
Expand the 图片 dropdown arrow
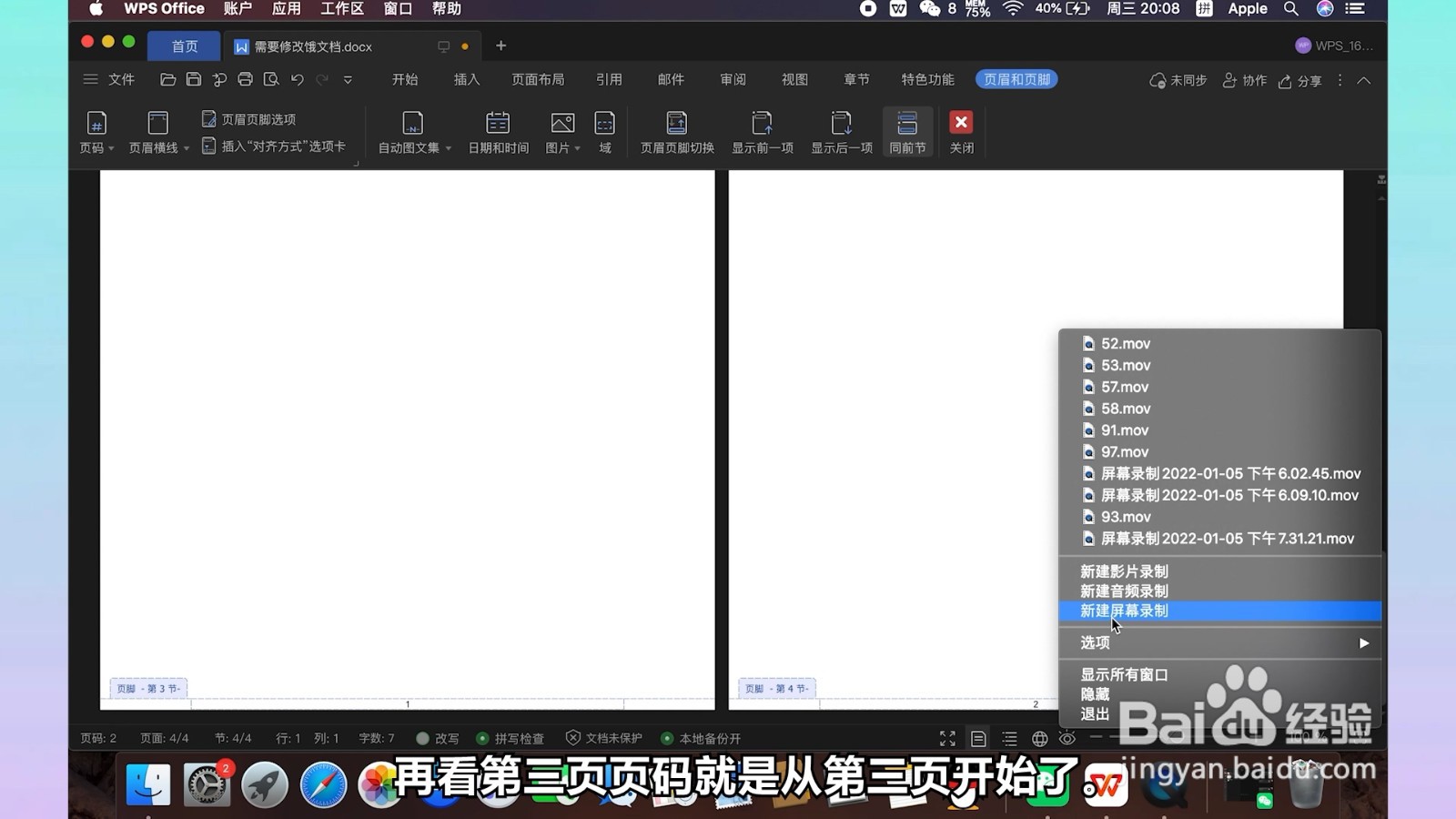coord(576,148)
